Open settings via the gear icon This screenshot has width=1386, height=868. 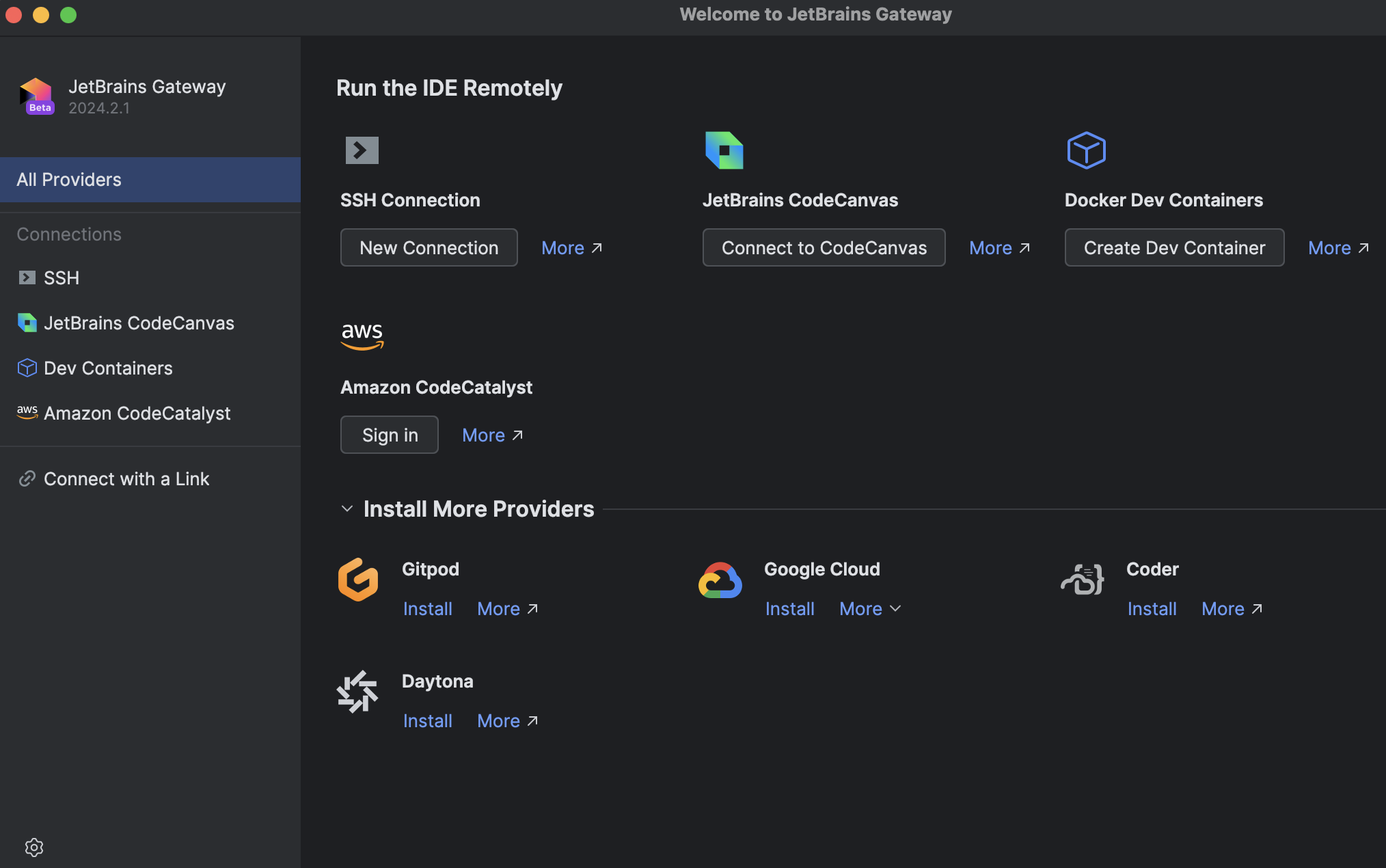click(34, 847)
